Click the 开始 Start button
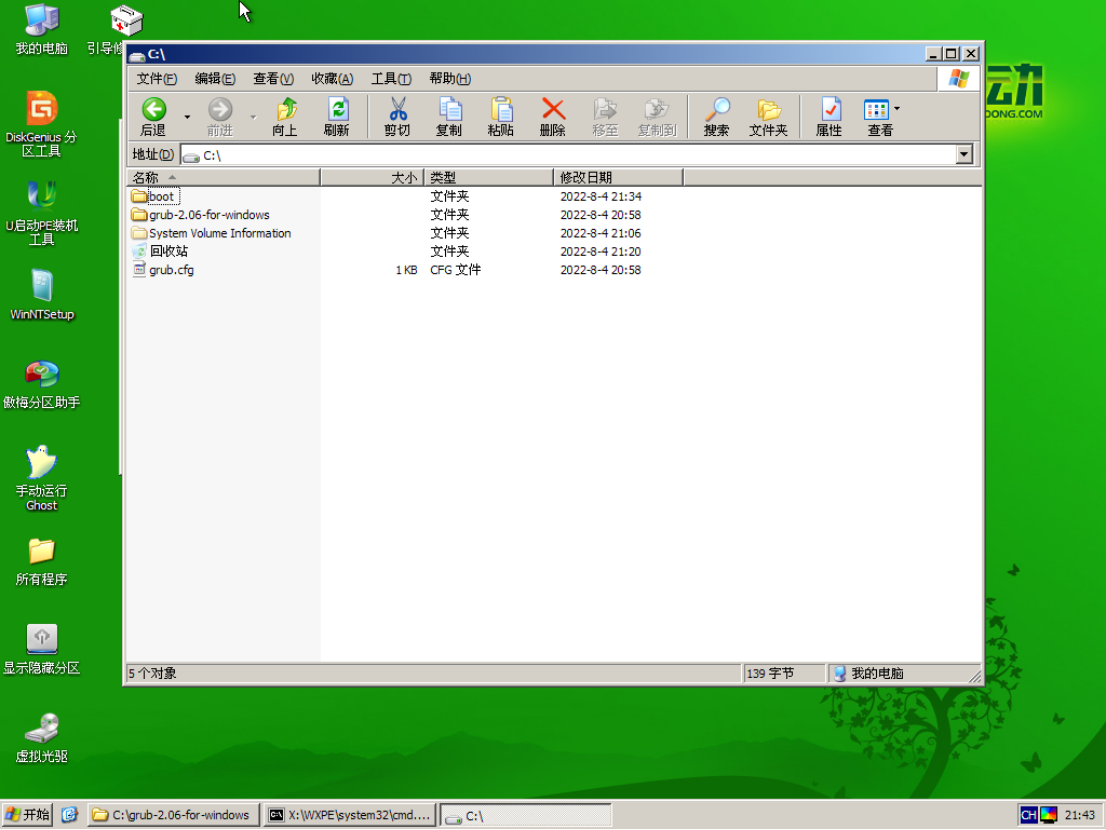This screenshot has width=1106, height=830. click(x=27, y=814)
